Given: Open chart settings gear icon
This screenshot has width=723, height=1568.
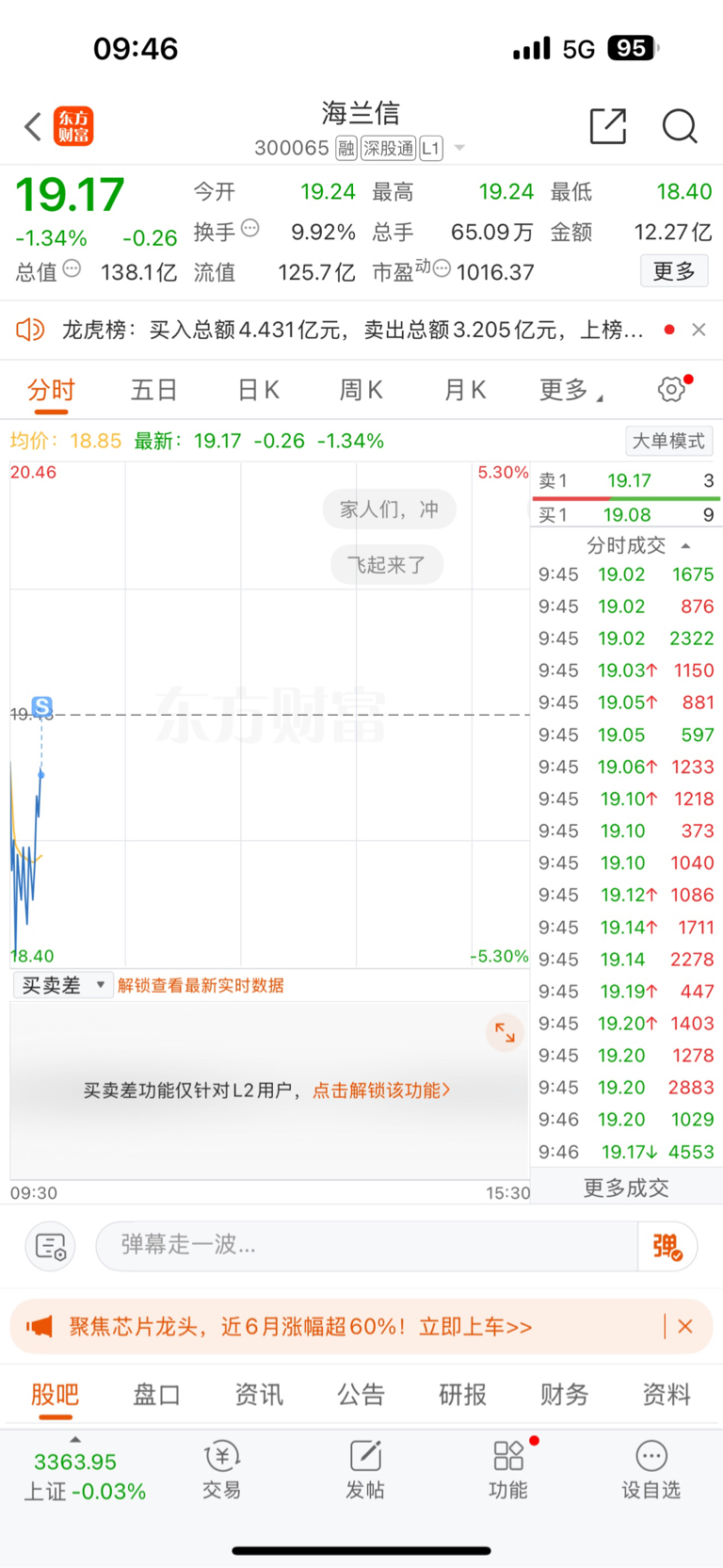Looking at the screenshot, I should [x=671, y=389].
